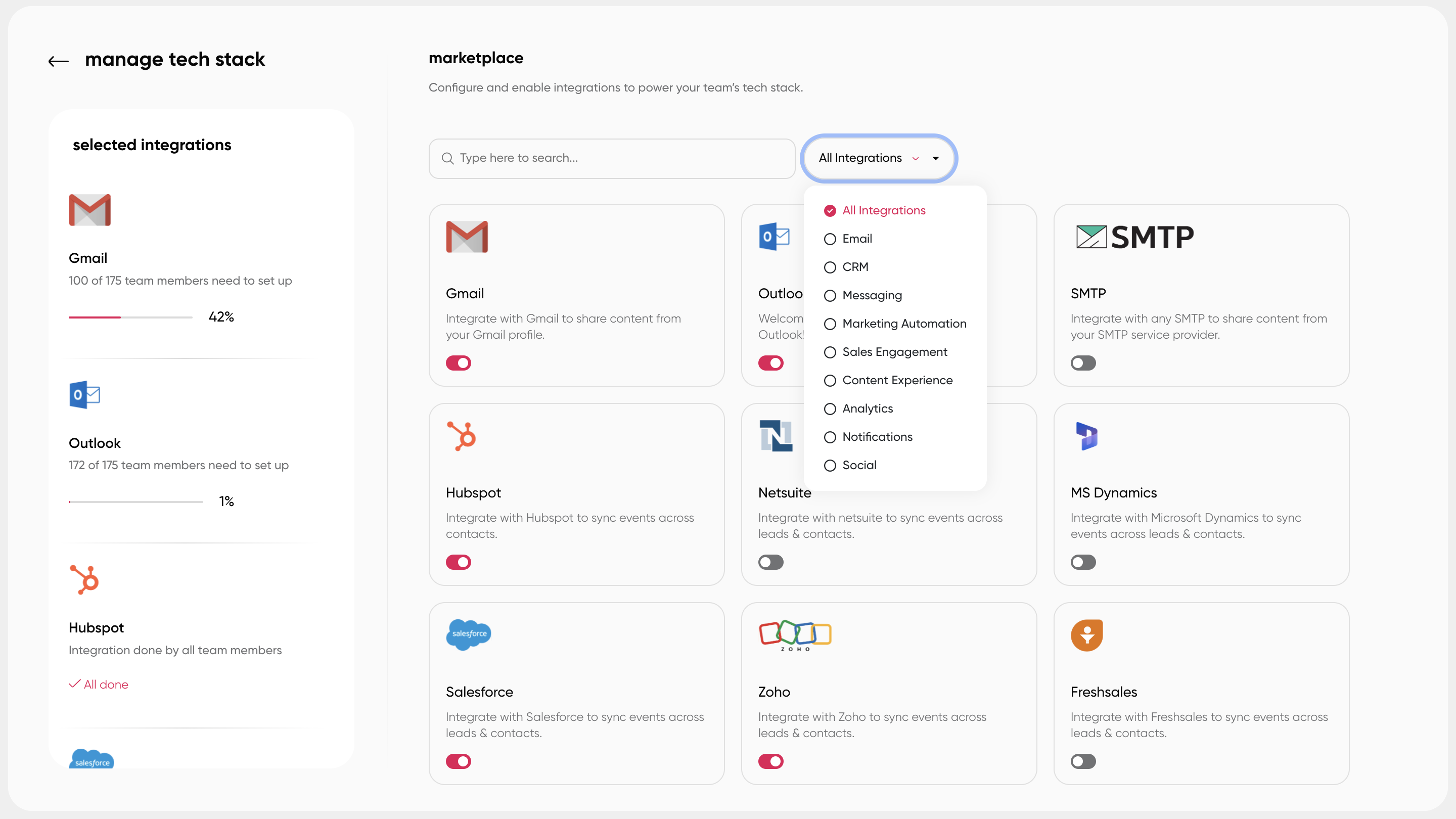Click the Outlook setup progress bar
Screen dimensions: 1456x819
point(135,502)
